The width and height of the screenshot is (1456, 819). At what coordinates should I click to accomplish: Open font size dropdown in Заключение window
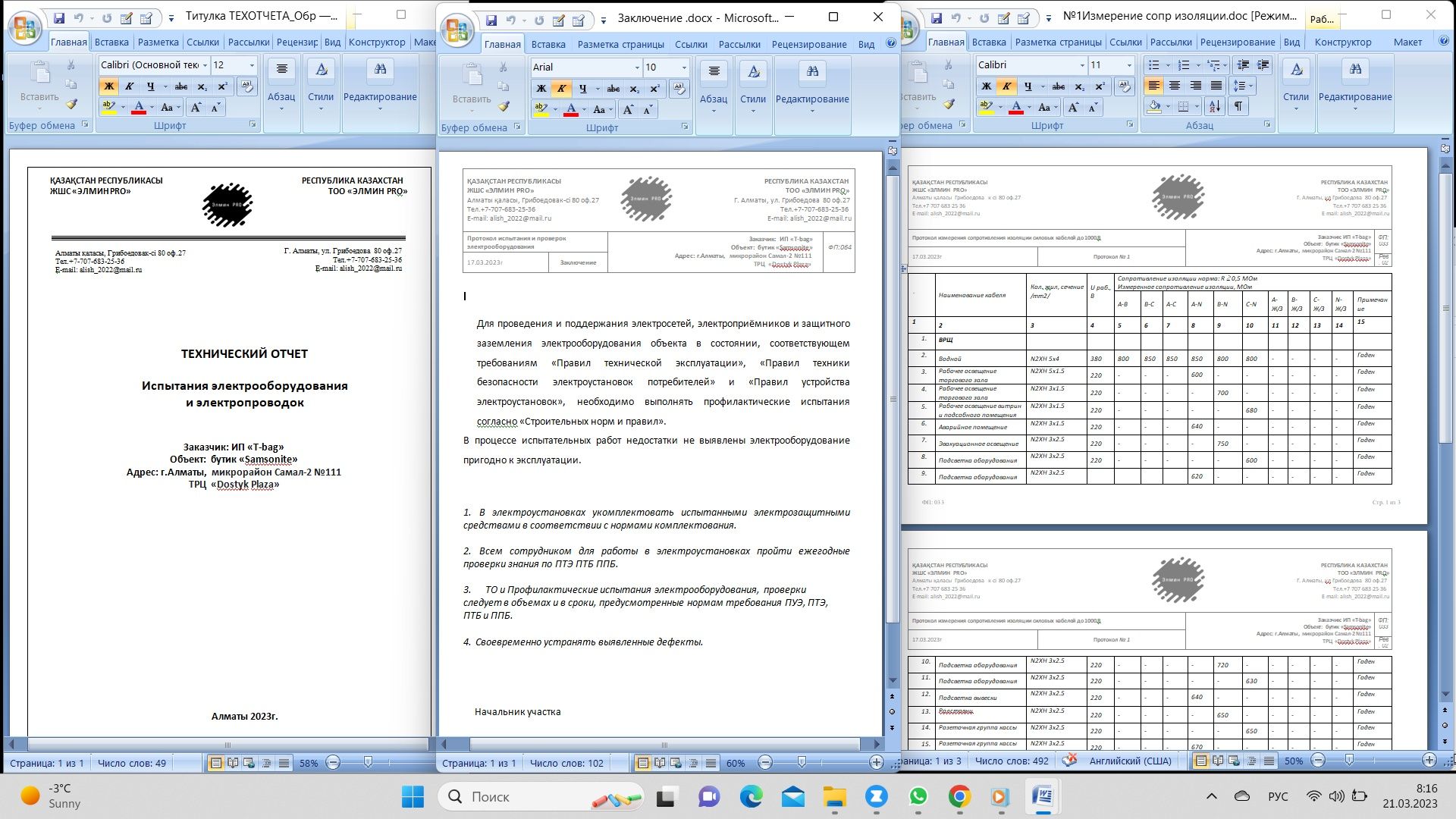click(684, 67)
